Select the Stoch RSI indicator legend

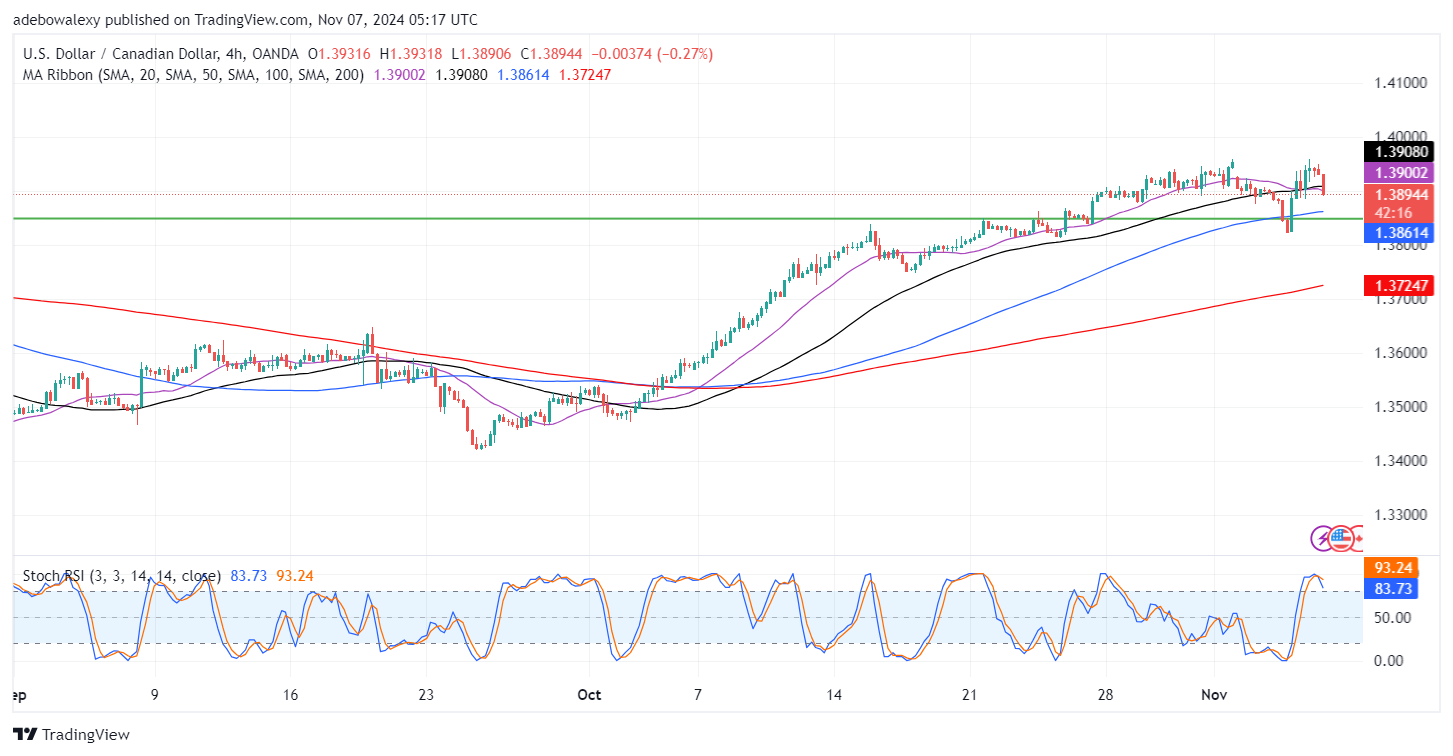(121, 576)
